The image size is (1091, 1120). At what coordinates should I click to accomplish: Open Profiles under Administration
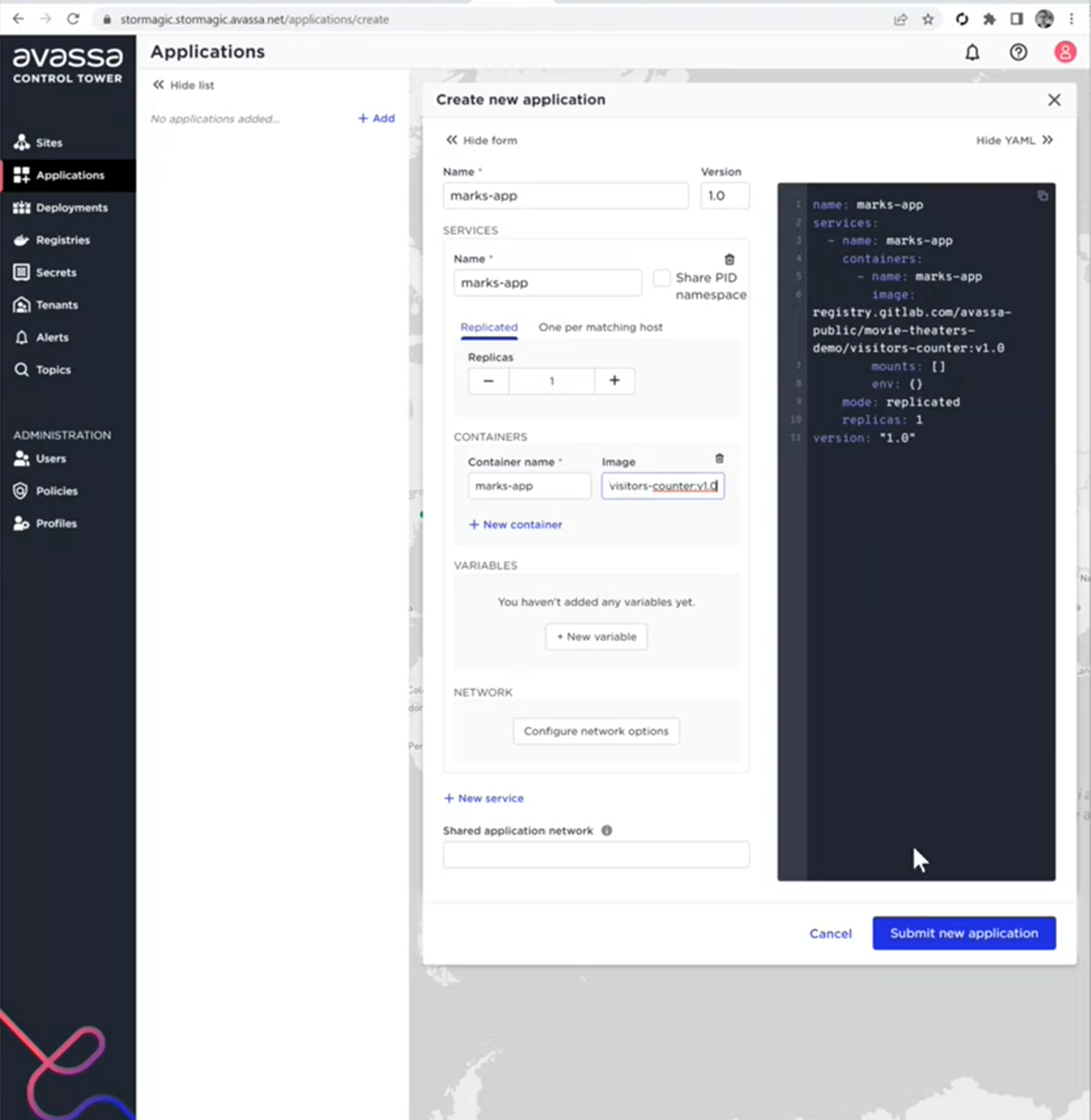(45, 523)
